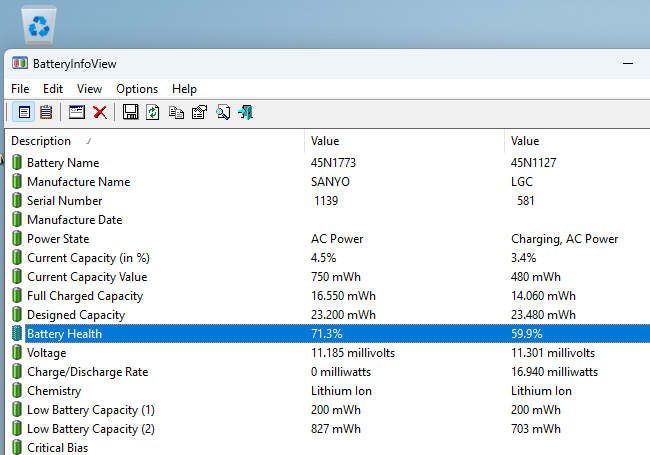Sort by the Description column header

pos(154,141)
